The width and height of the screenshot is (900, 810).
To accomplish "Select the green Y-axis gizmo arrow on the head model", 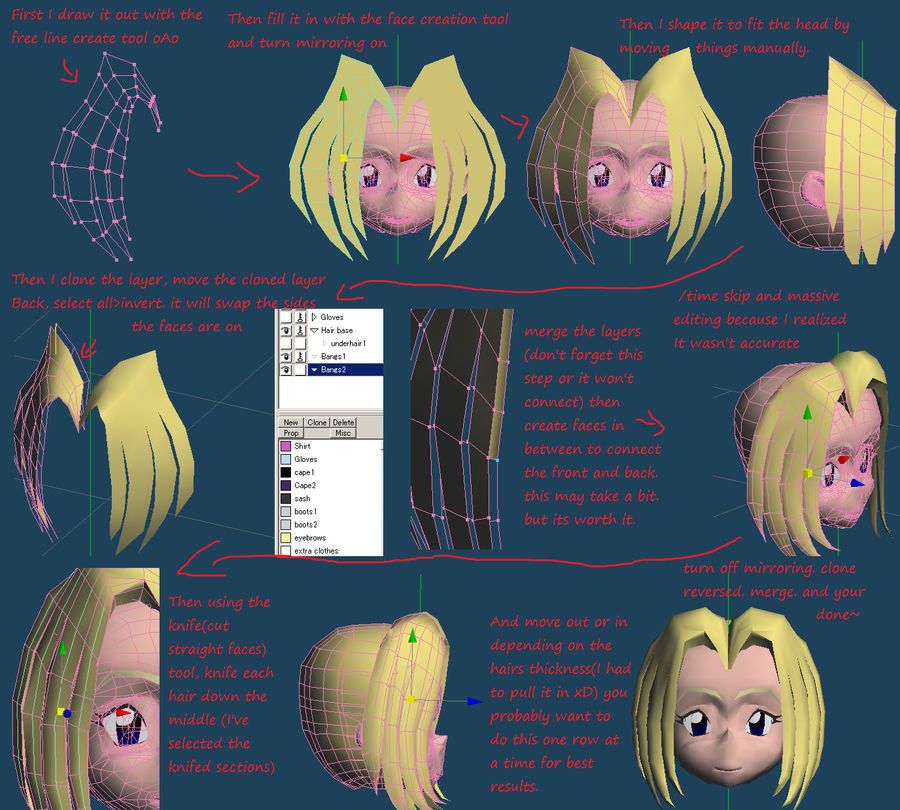I will (345, 95).
